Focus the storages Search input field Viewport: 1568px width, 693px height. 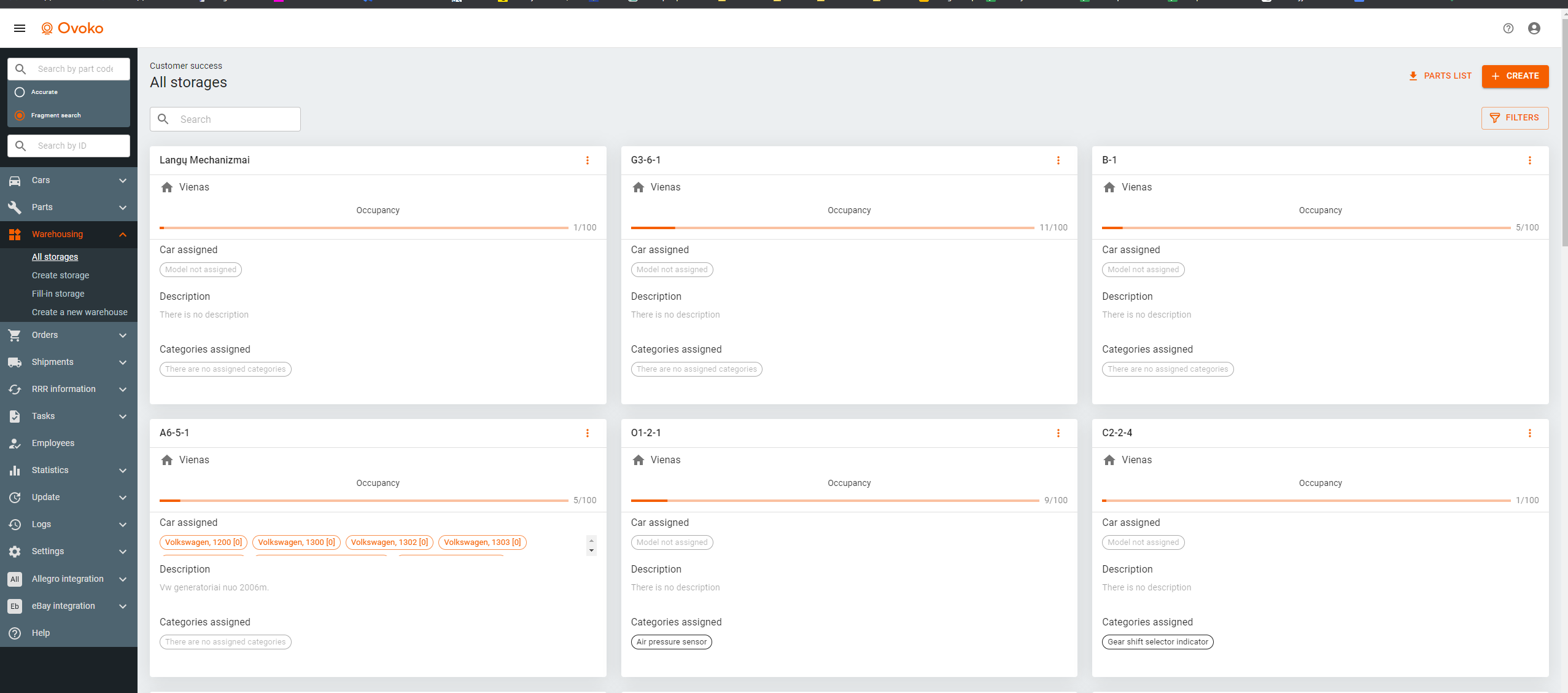(x=236, y=119)
